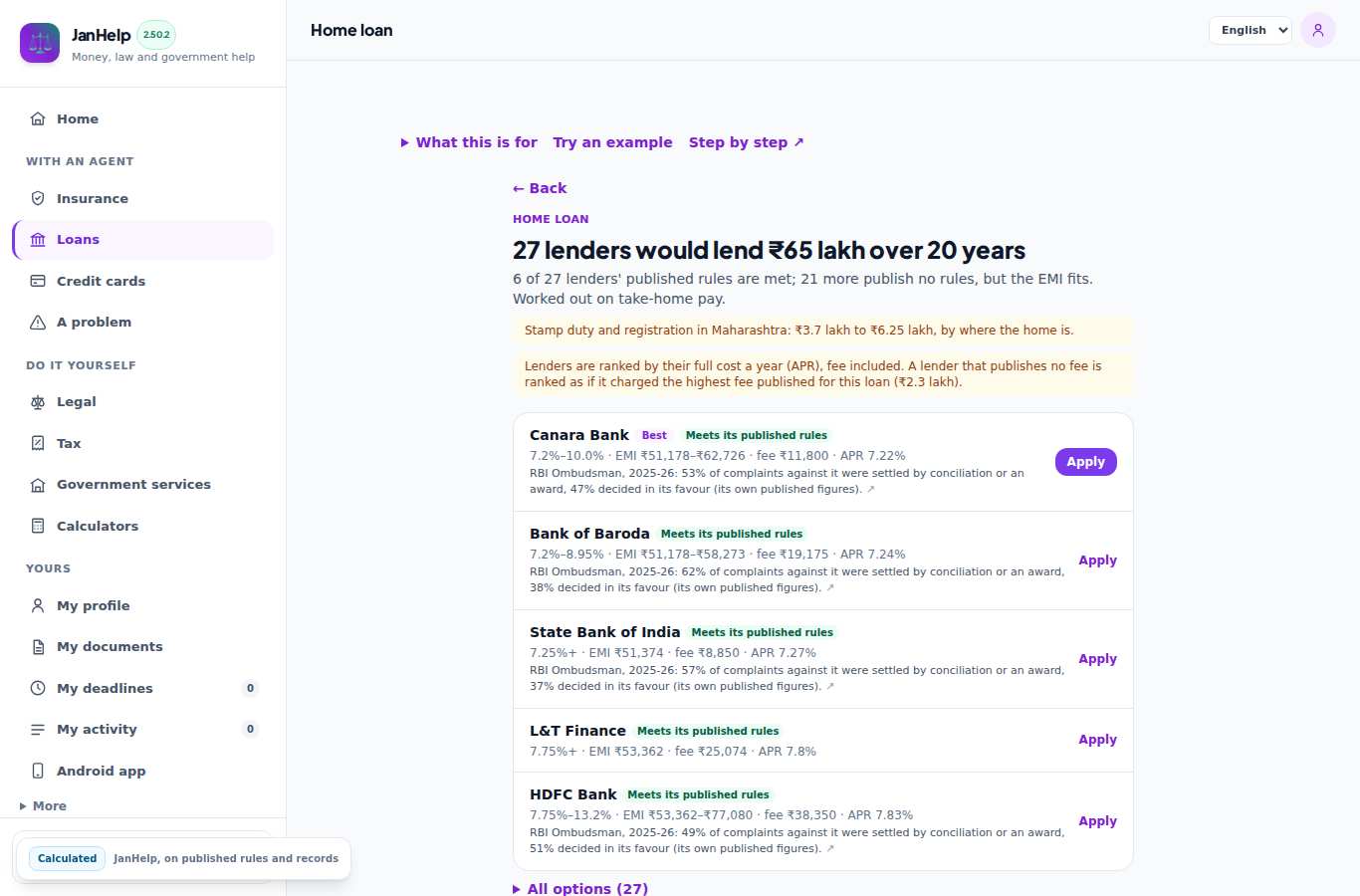Click the Android app phone icon

point(38,771)
